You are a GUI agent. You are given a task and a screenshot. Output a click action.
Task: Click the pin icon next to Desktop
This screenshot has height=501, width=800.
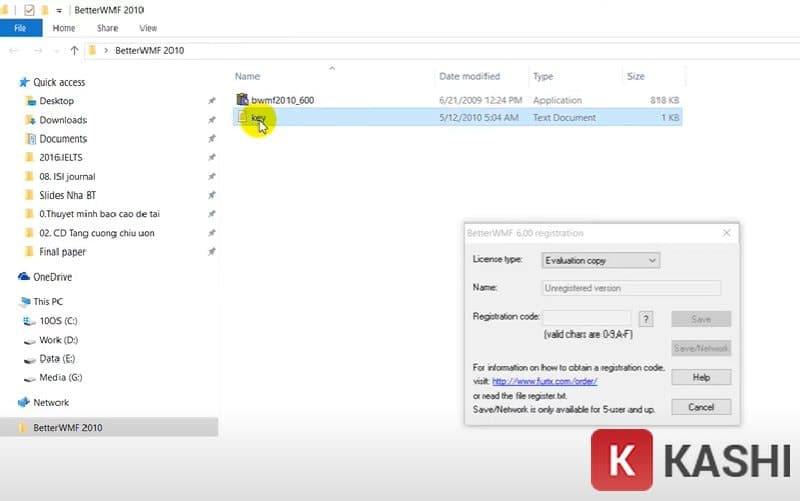point(212,101)
